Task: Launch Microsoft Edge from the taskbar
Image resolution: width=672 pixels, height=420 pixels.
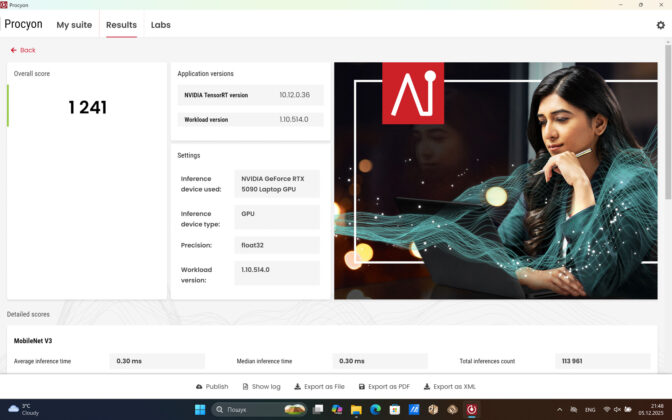Action: pyautogui.click(x=375, y=409)
